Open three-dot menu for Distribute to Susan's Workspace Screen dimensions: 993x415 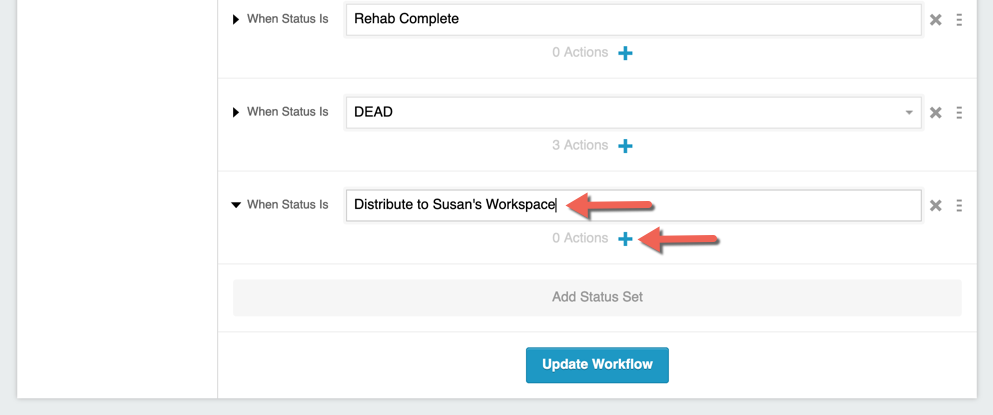959,205
